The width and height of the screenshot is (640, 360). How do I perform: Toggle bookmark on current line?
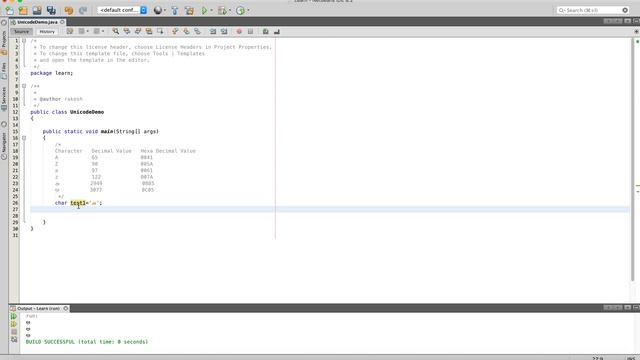pyautogui.click(x=198, y=31)
